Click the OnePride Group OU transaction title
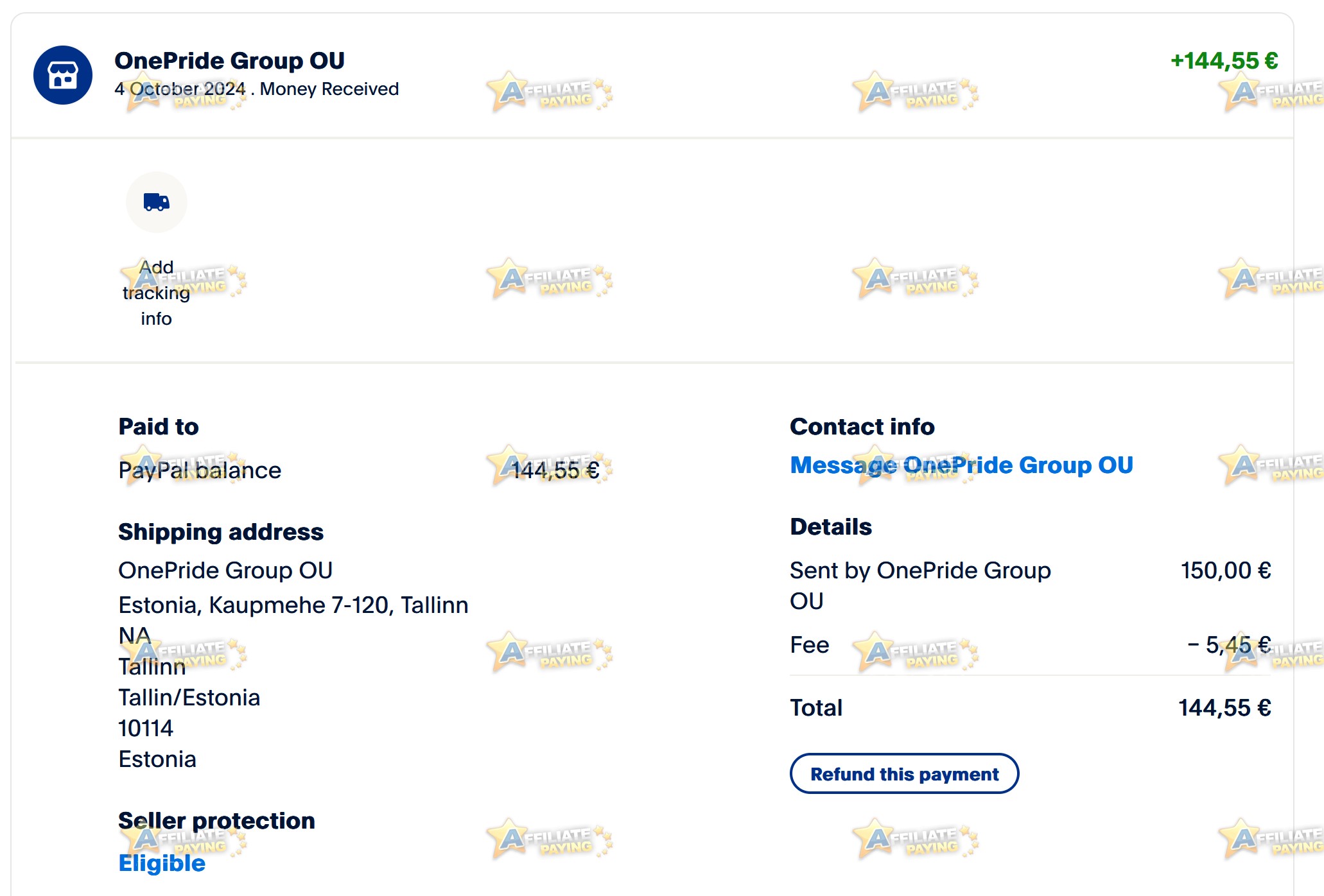 click(229, 60)
